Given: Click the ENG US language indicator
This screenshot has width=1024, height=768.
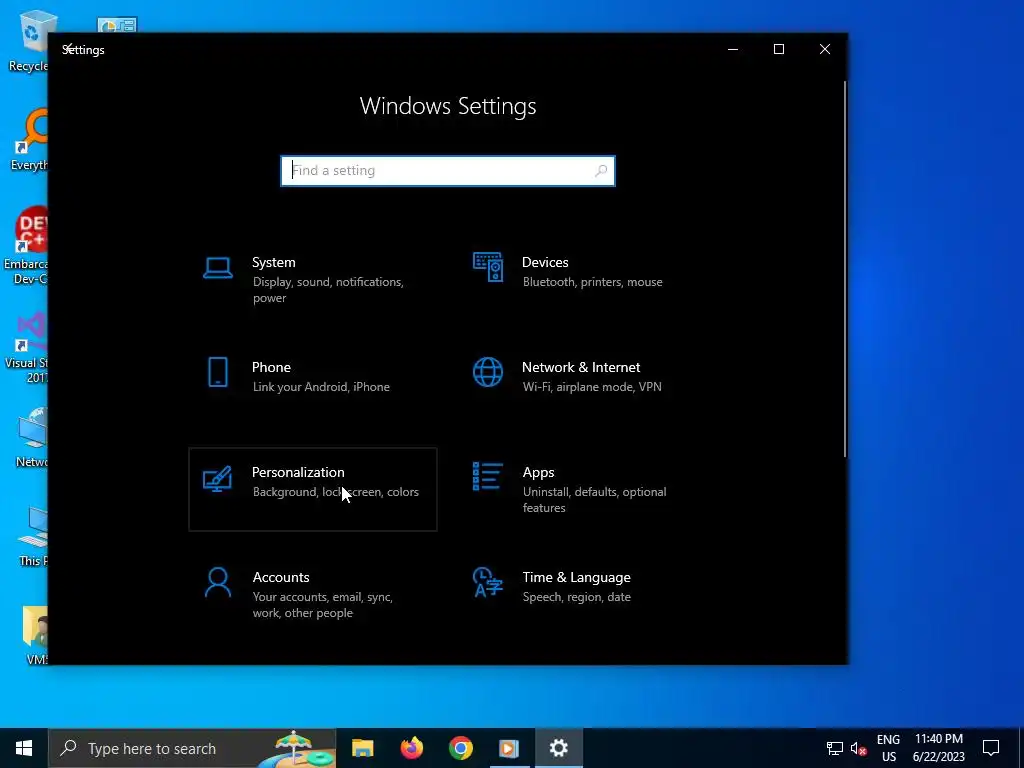Looking at the screenshot, I should 888,748.
